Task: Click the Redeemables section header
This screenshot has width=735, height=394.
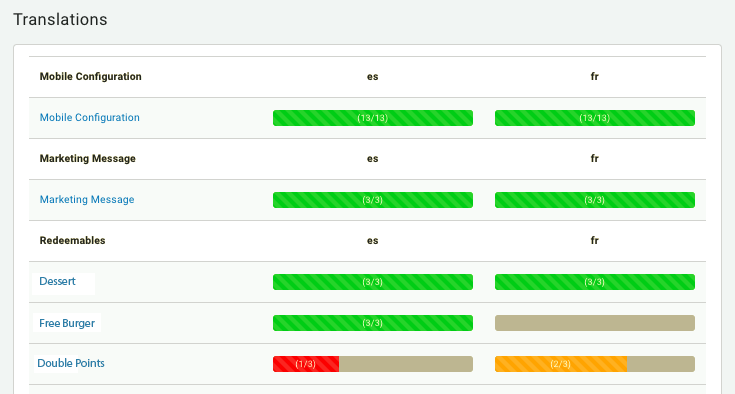Action: click(73, 241)
